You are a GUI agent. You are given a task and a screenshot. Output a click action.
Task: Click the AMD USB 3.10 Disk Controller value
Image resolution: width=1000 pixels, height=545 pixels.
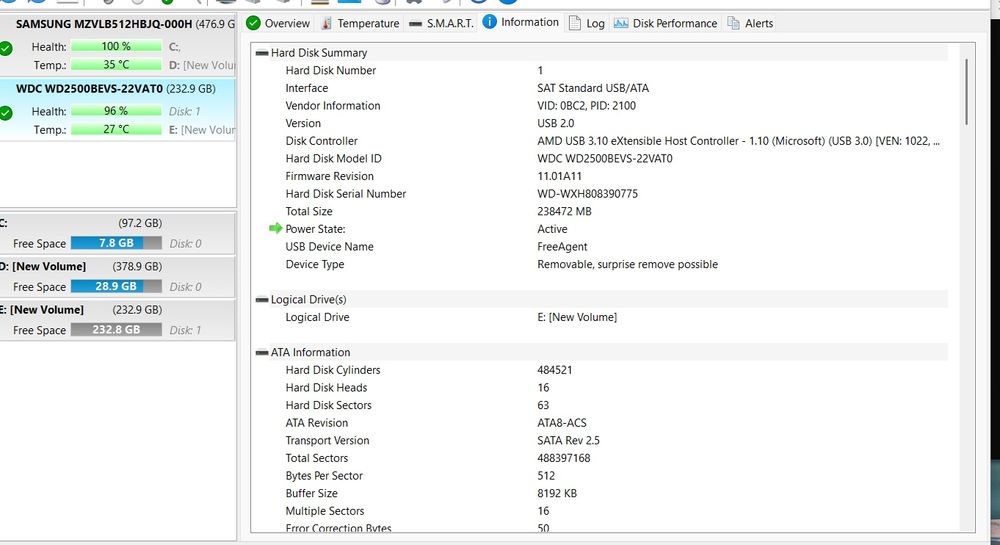(739, 141)
